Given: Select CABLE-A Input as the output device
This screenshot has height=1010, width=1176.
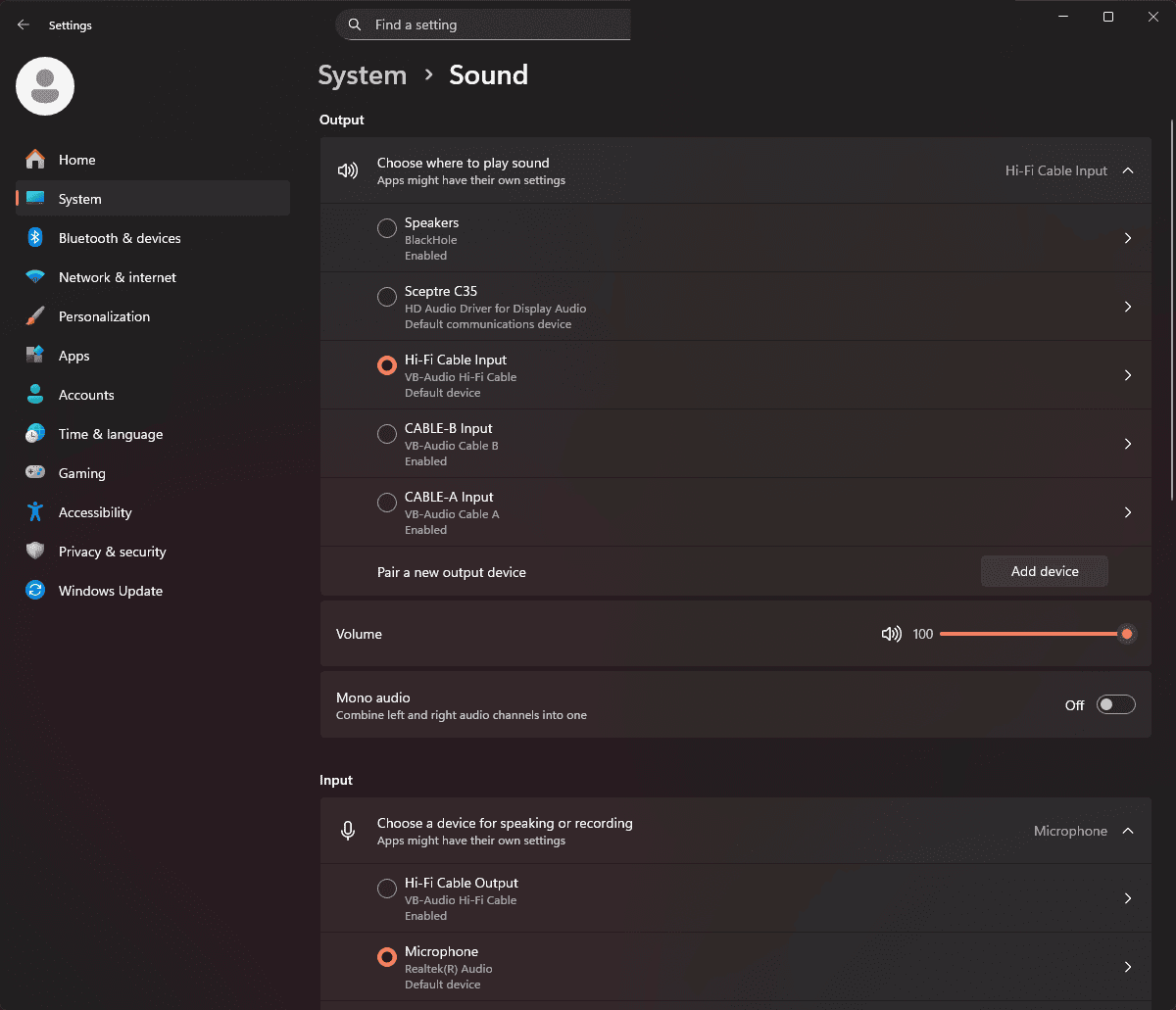Looking at the screenshot, I should [386, 503].
